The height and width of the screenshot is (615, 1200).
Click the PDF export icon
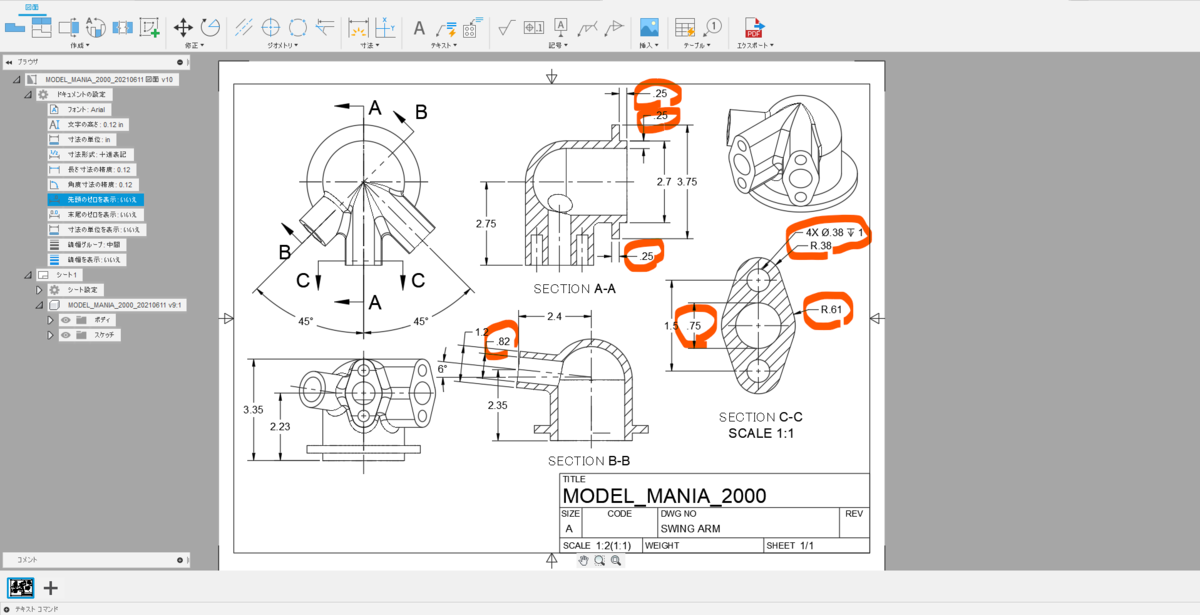pyautogui.click(x=755, y=27)
